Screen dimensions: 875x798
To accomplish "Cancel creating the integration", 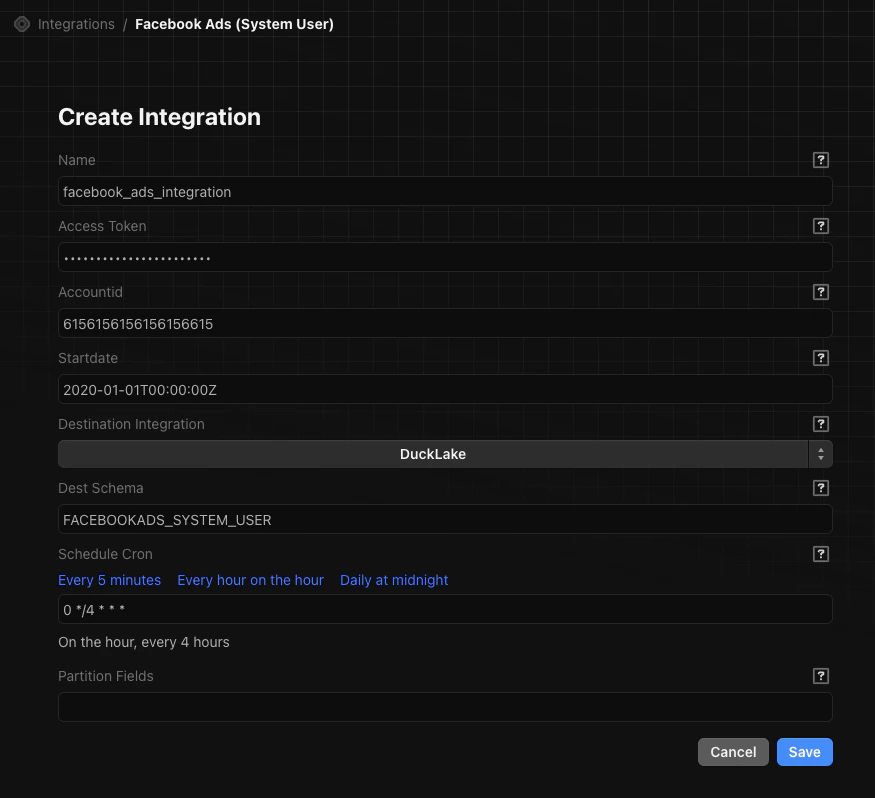I will pos(733,752).
